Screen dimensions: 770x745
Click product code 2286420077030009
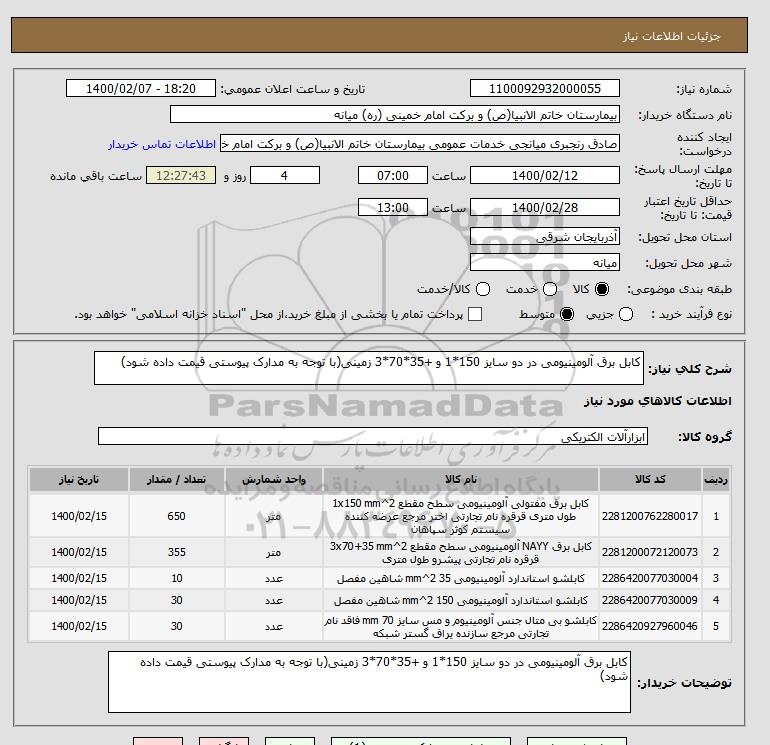point(650,600)
